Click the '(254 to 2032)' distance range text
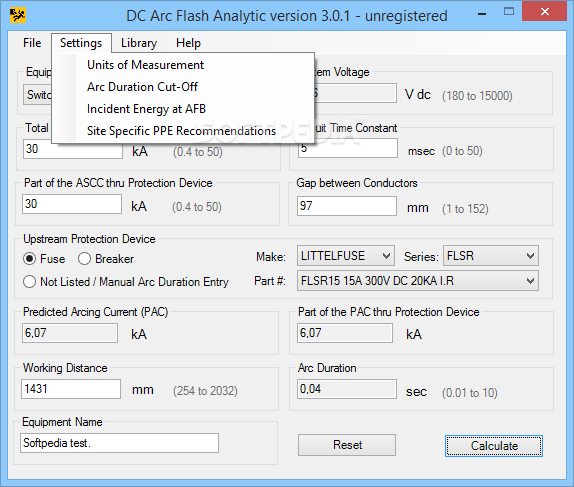This screenshot has height=487, width=574. (x=205, y=391)
